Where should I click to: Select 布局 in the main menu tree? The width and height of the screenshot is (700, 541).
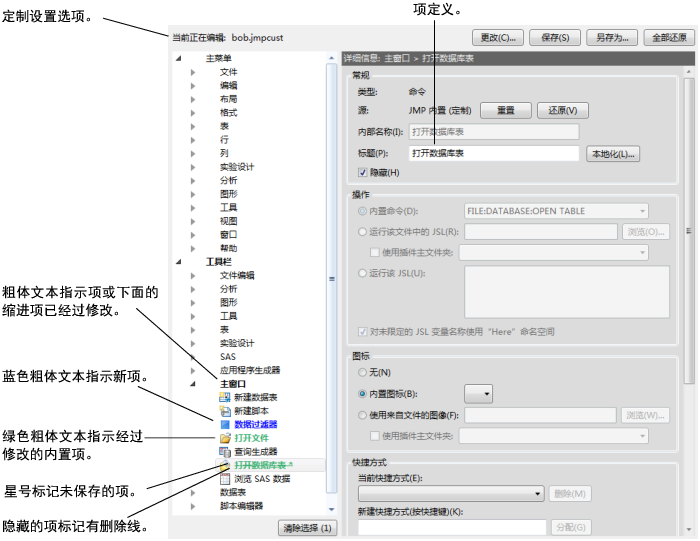pyautogui.click(x=228, y=99)
